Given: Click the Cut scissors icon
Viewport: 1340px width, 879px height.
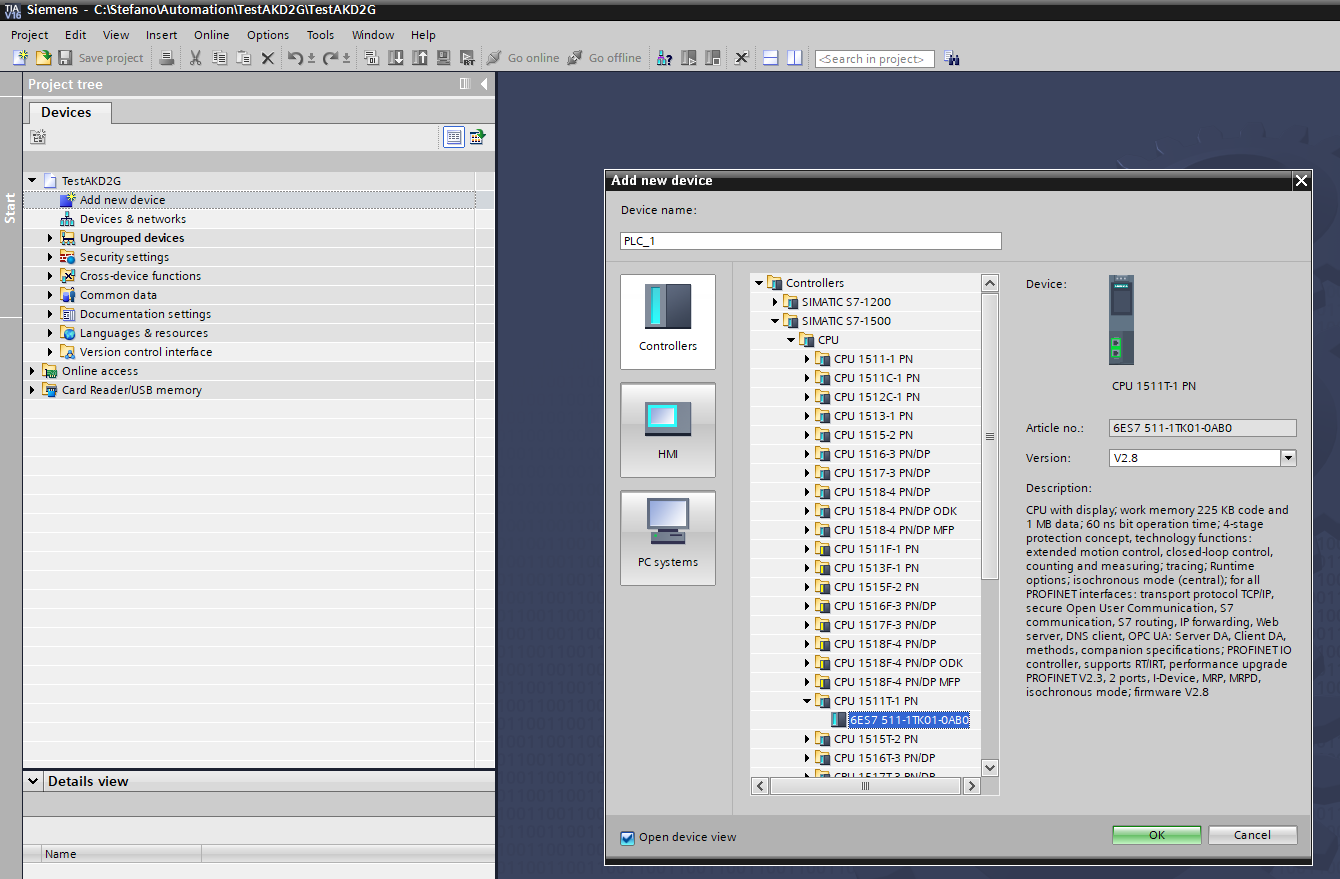Looking at the screenshot, I should [195, 58].
